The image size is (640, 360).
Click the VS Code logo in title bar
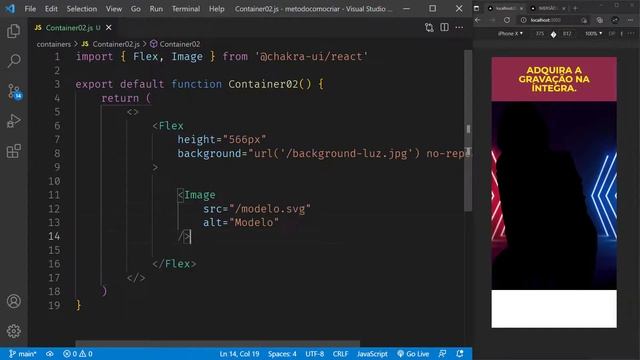[x=10, y=9]
